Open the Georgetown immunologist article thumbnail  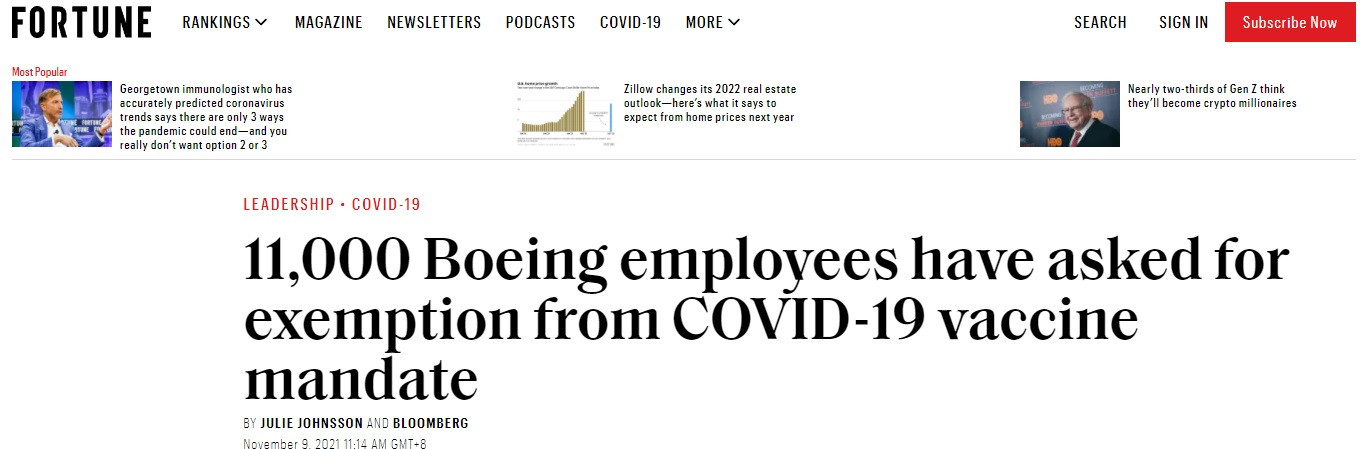pos(62,114)
